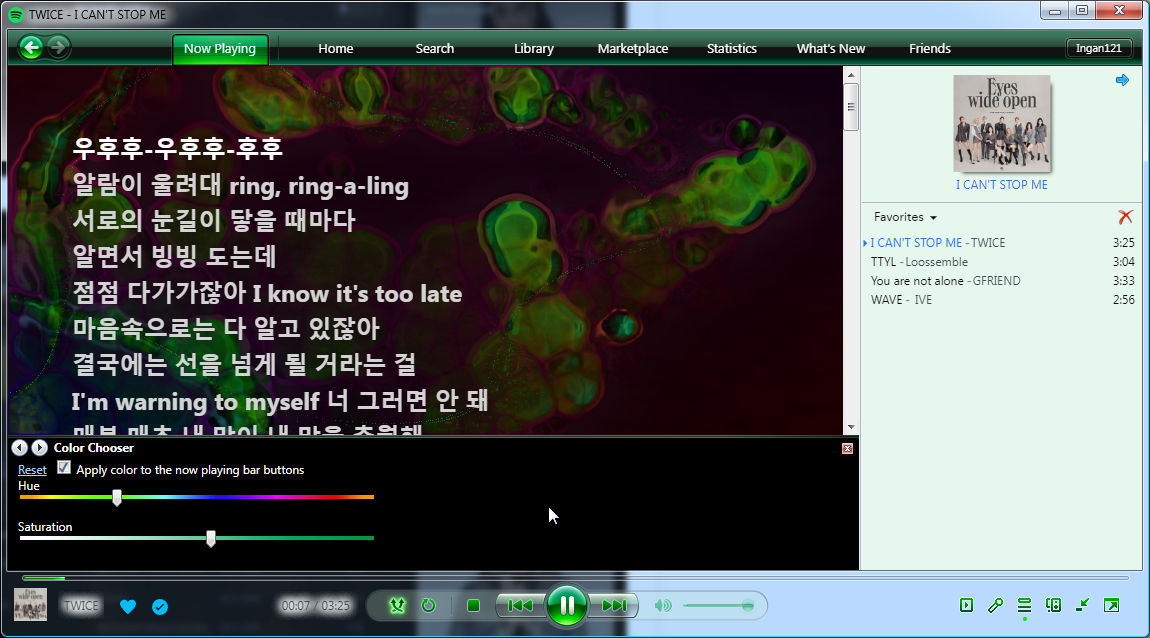1150x638 pixels.
Task: Click the 00:07 / 03:25 time display
Action: [x=315, y=606]
